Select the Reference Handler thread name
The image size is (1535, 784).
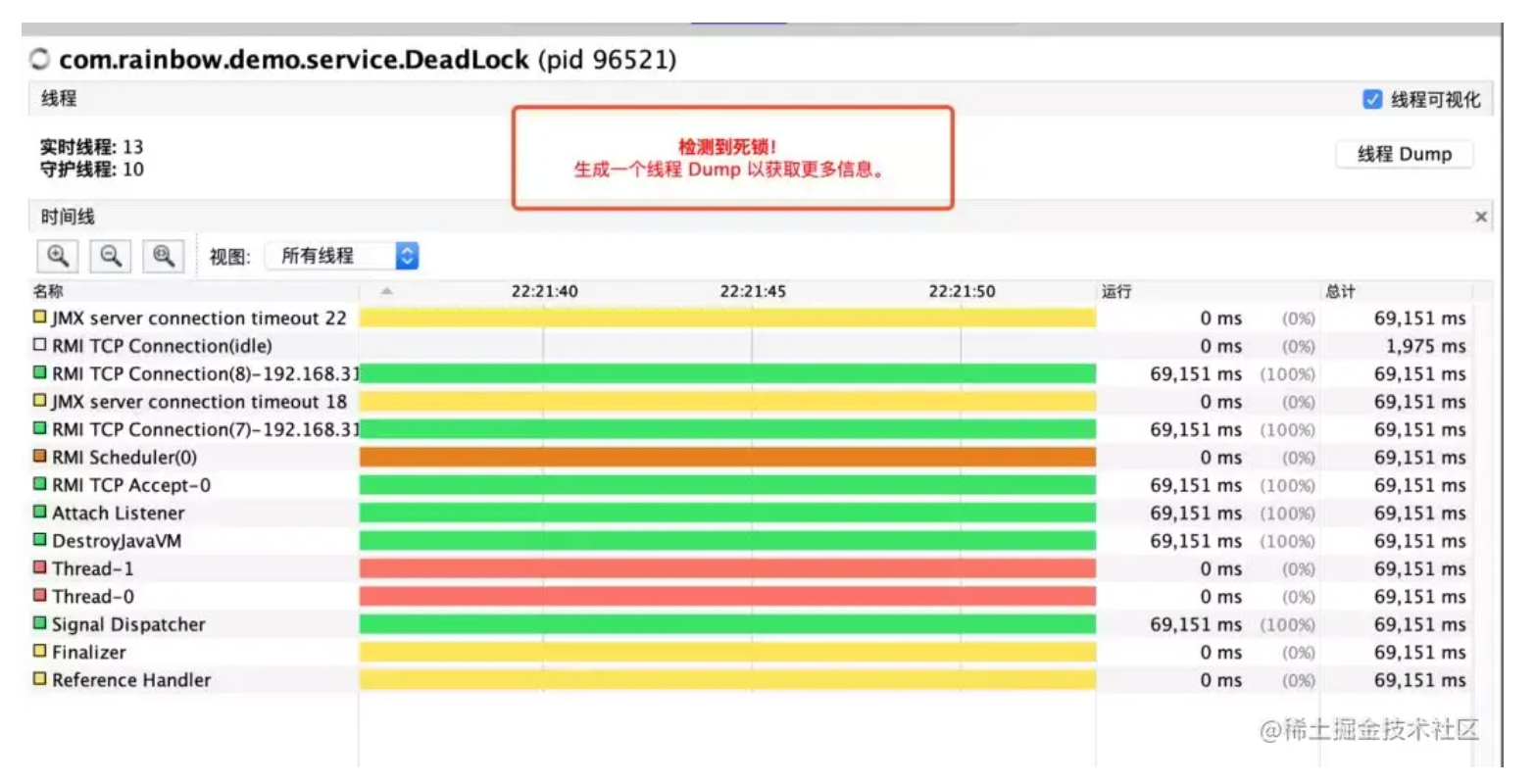pyautogui.click(x=131, y=680)
